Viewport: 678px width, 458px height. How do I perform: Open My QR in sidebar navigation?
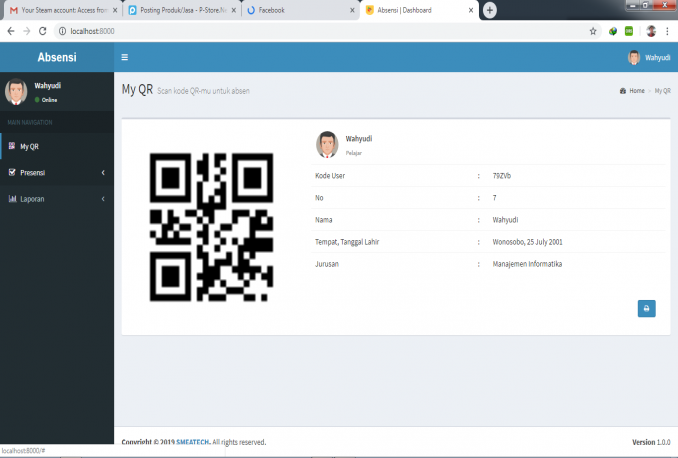57,147
